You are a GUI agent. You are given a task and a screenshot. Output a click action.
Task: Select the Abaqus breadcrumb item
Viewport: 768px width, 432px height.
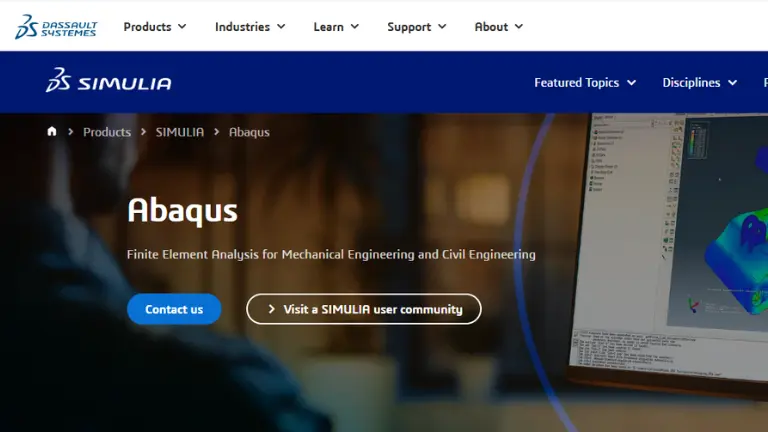pos(249,132)
